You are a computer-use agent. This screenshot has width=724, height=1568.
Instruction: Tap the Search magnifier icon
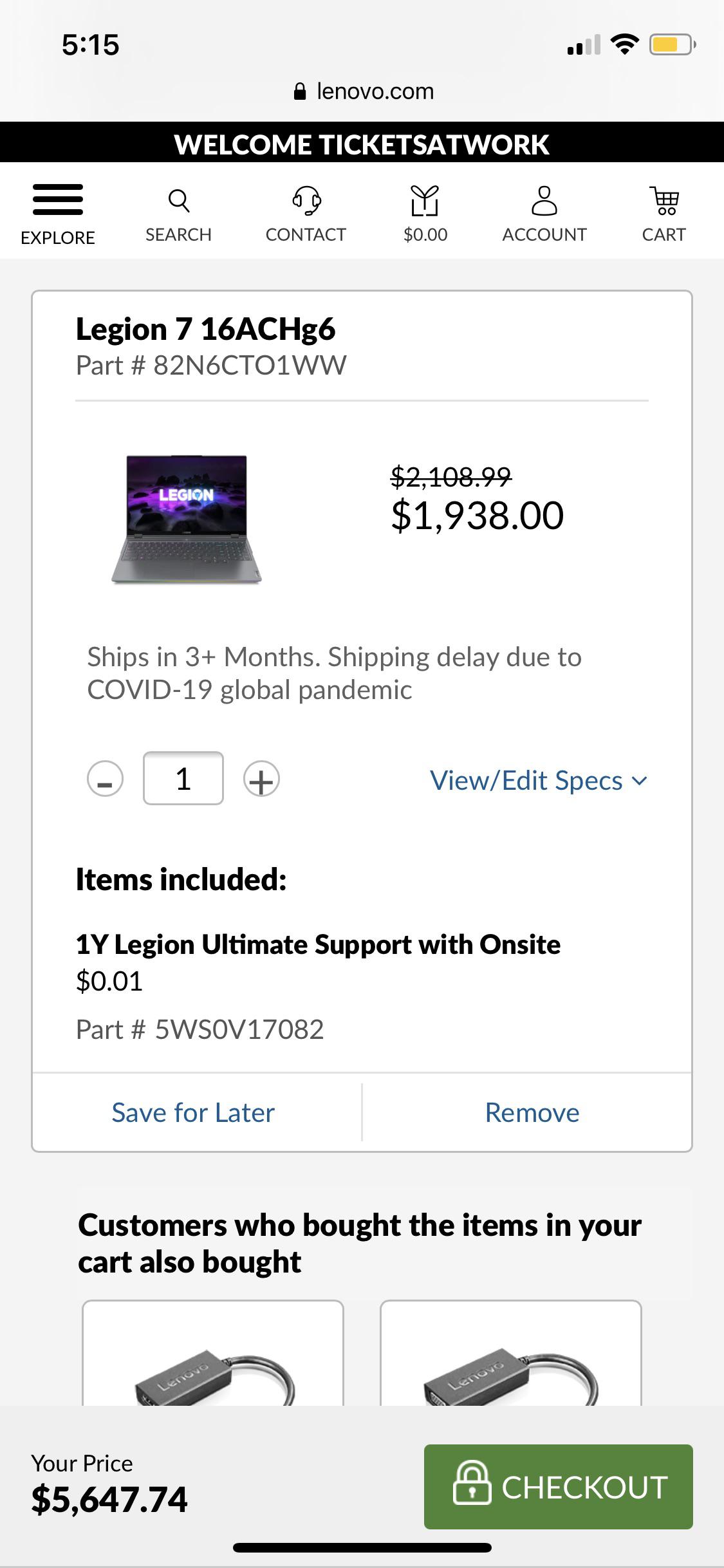tap(178, 201)
